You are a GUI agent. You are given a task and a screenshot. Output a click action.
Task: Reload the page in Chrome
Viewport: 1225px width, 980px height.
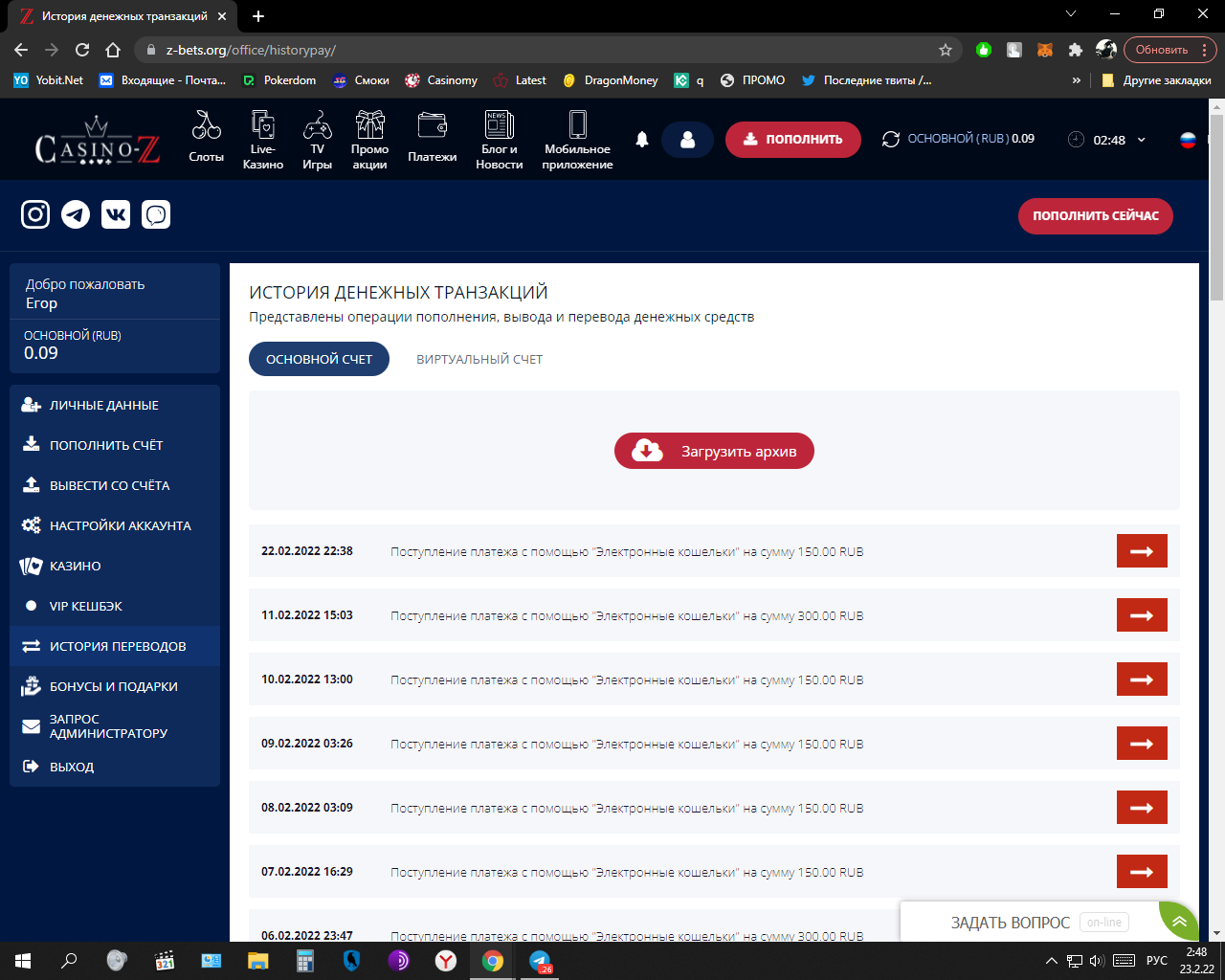tap(82, 50)
